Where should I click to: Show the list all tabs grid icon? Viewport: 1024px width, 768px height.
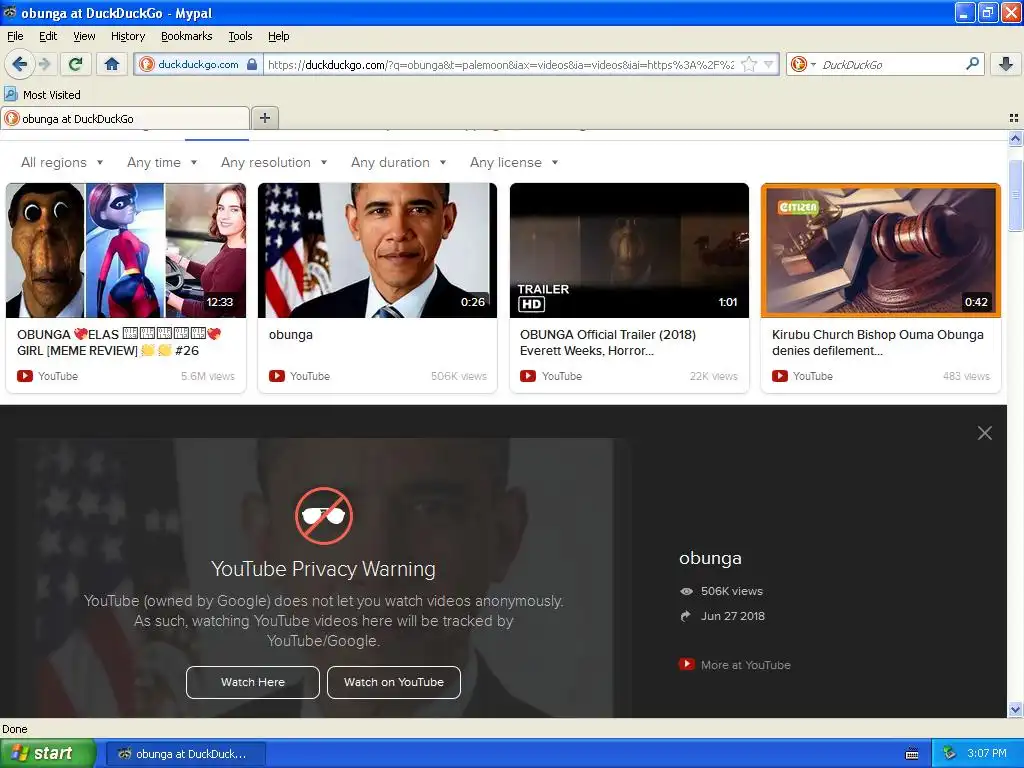pyautogui.click(x=1014, y=118)
